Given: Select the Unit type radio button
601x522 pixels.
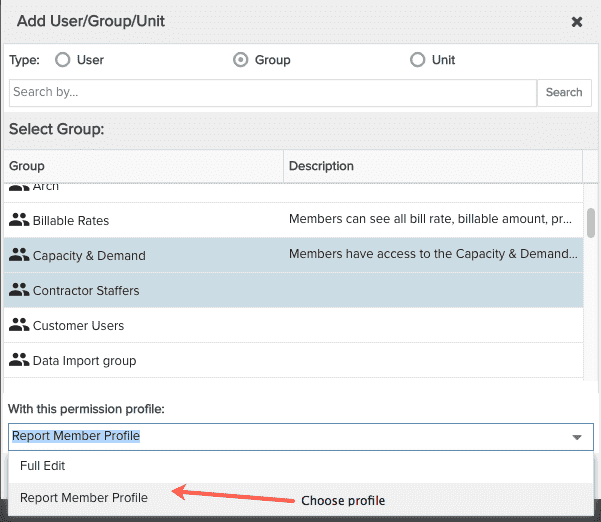Looking at the screenshot, I should click(x=417, y=60).
